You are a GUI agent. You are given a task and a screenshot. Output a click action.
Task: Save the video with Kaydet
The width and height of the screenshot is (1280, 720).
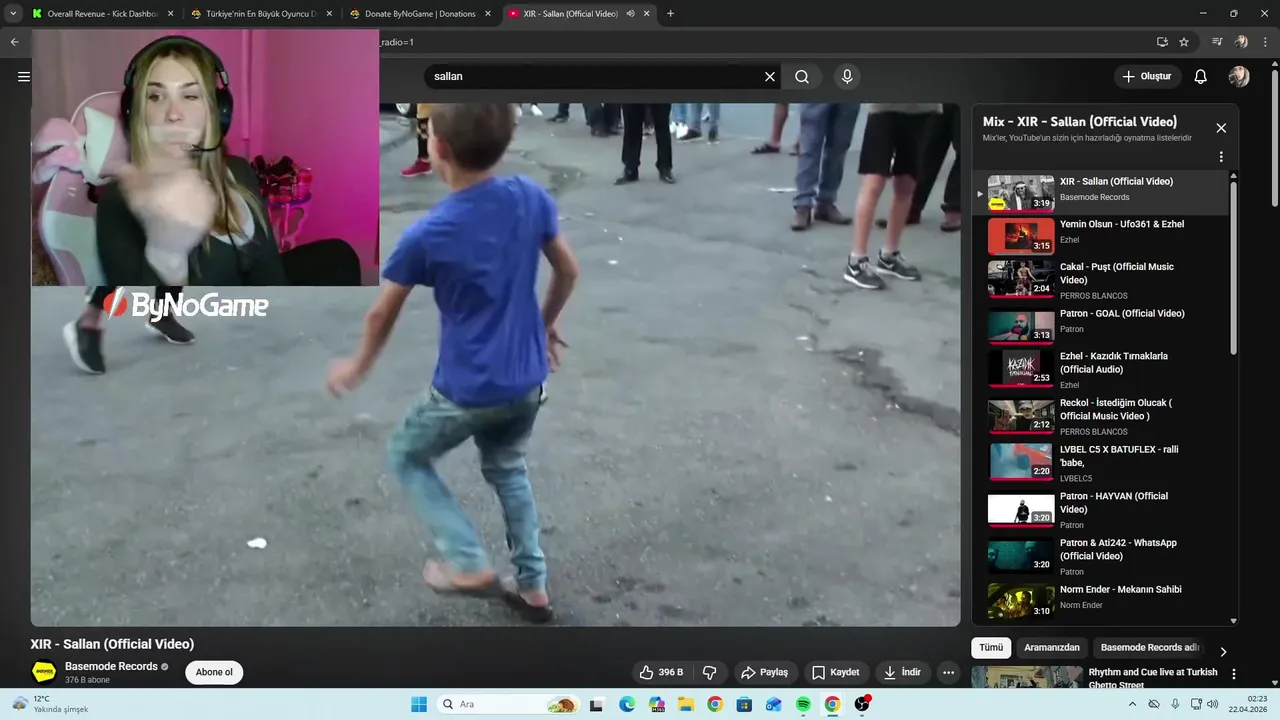pyautogui.click(x=835, y=672)
